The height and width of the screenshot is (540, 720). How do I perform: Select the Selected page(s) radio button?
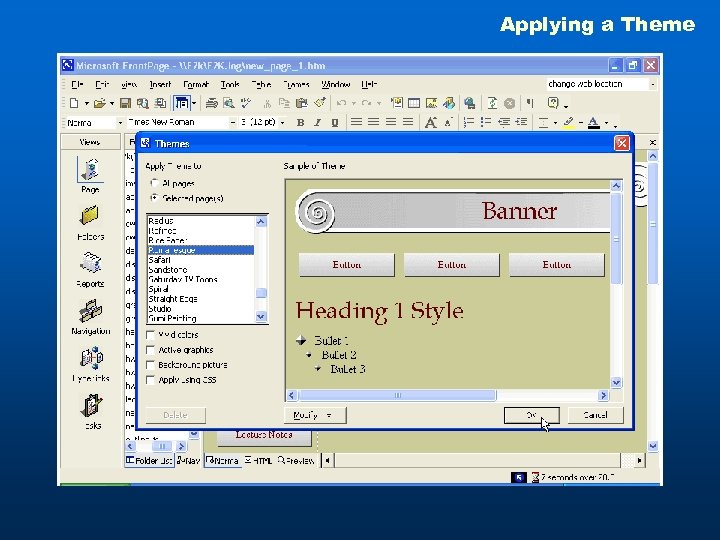coord(154,198)
